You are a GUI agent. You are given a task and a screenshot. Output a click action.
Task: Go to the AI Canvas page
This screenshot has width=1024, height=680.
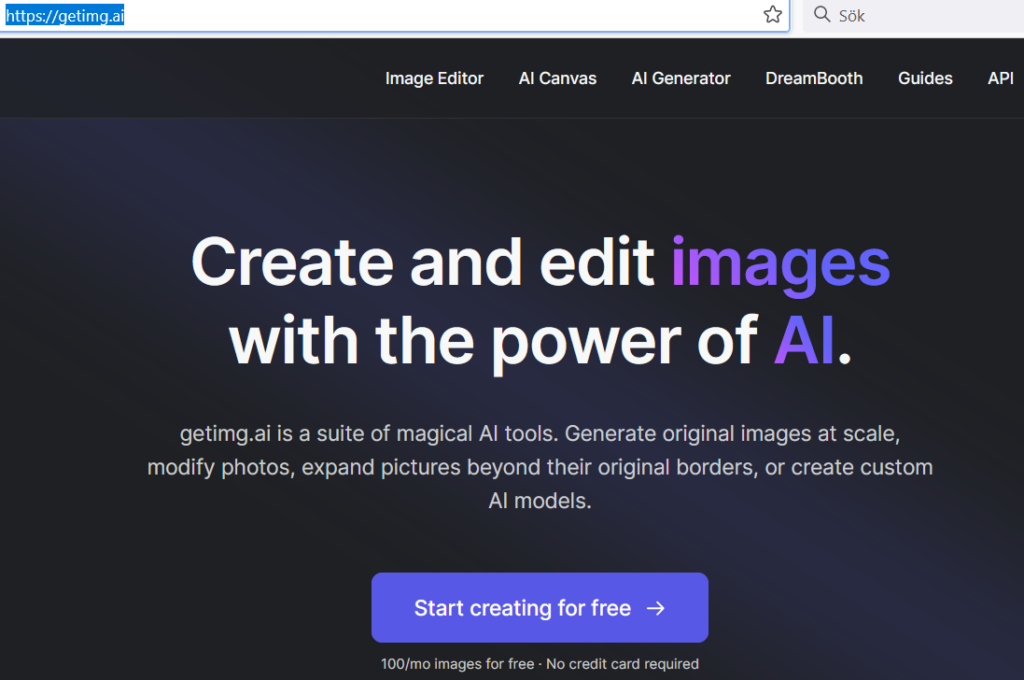click(x=558, y=78)
